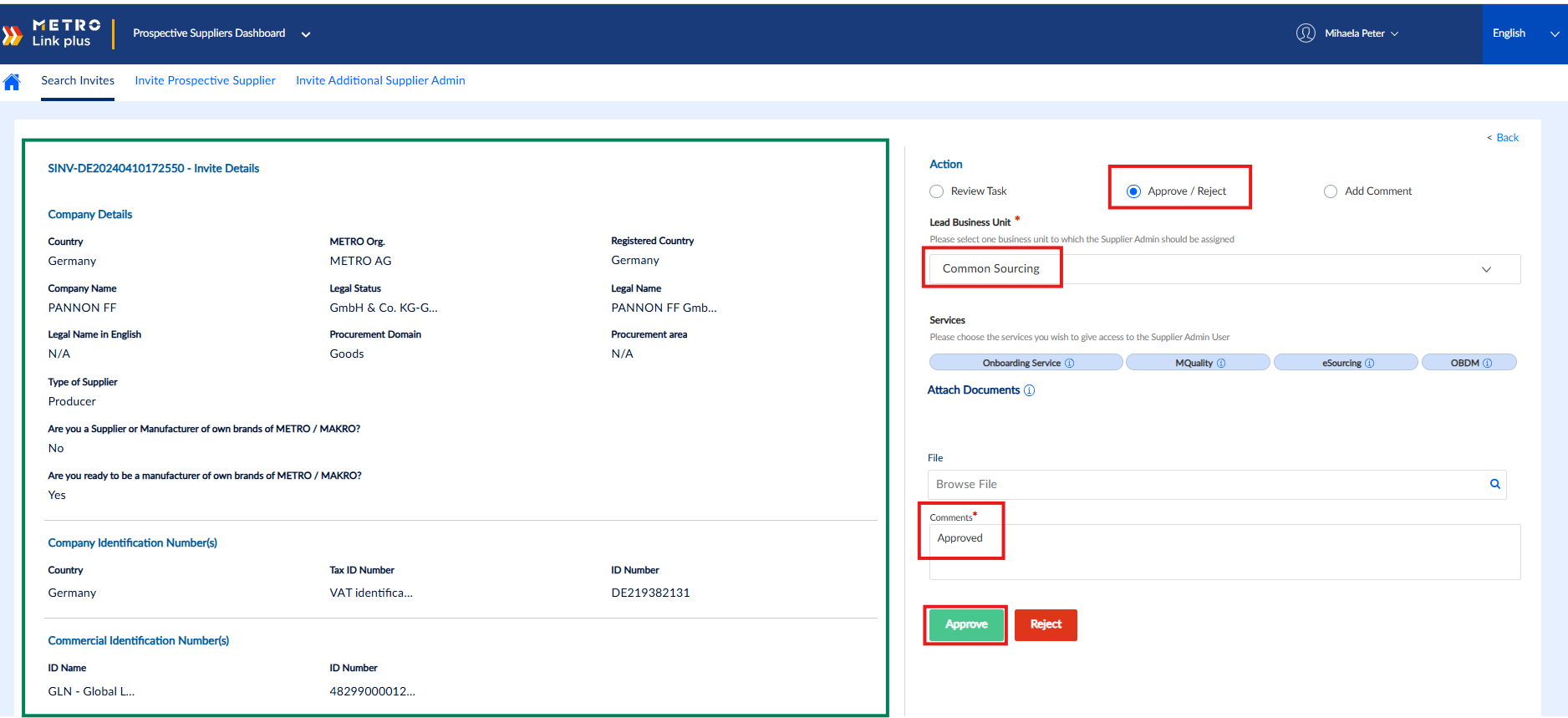
Task: Click the green Approve button
Action: [966, 625]
